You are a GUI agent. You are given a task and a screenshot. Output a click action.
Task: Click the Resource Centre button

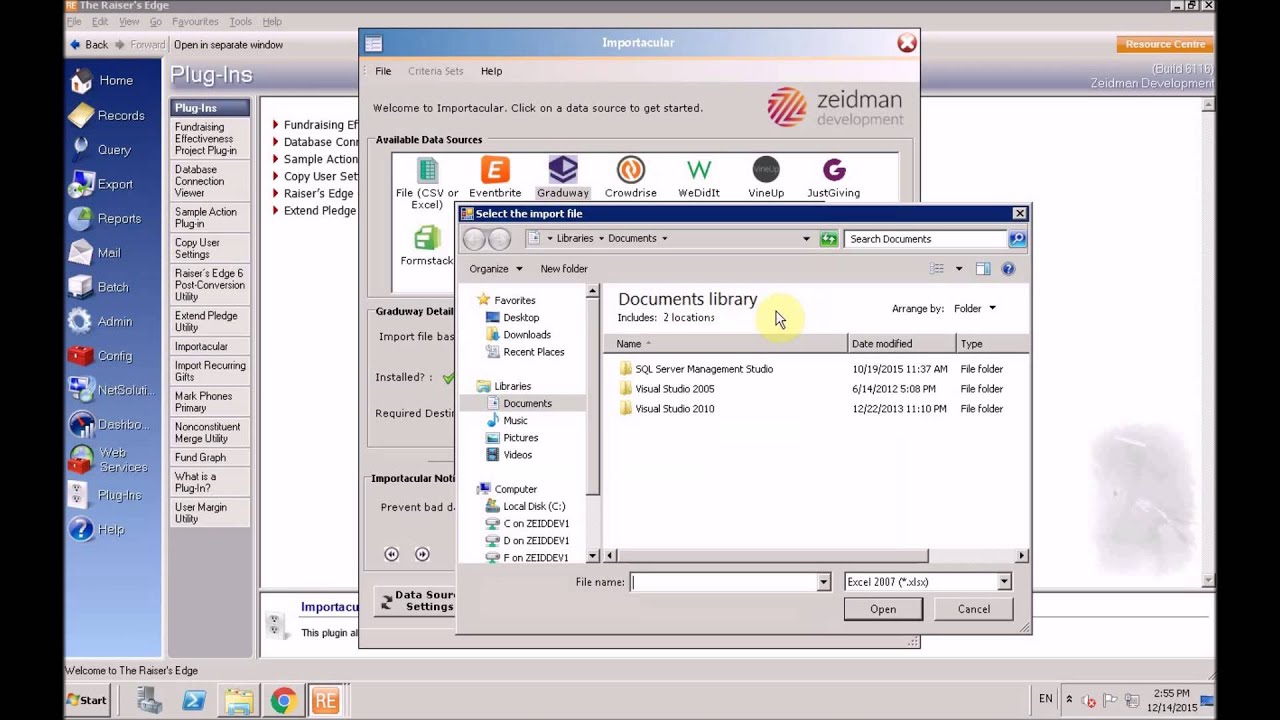tap(1165, 44)
